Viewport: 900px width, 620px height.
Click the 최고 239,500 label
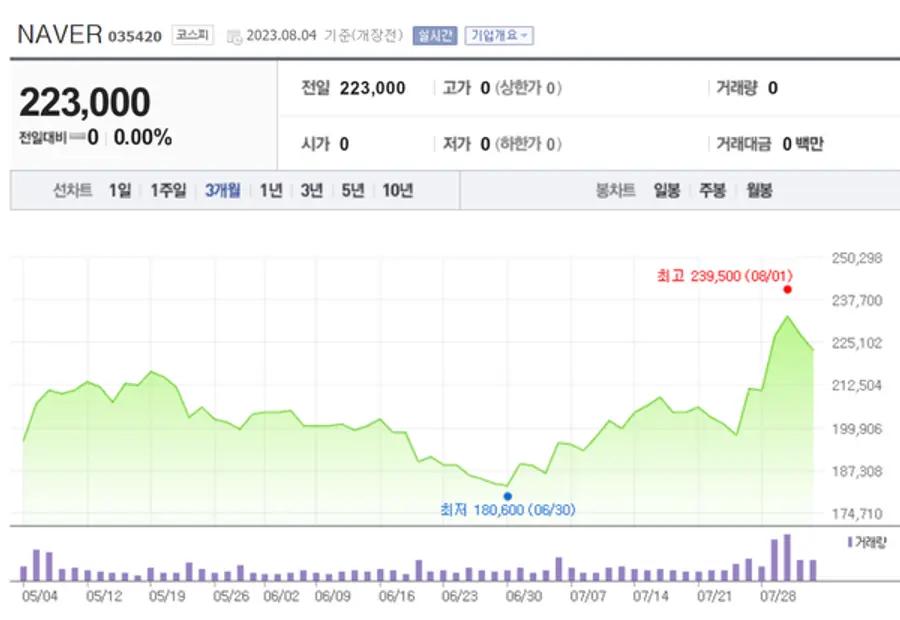pos(711,276)
